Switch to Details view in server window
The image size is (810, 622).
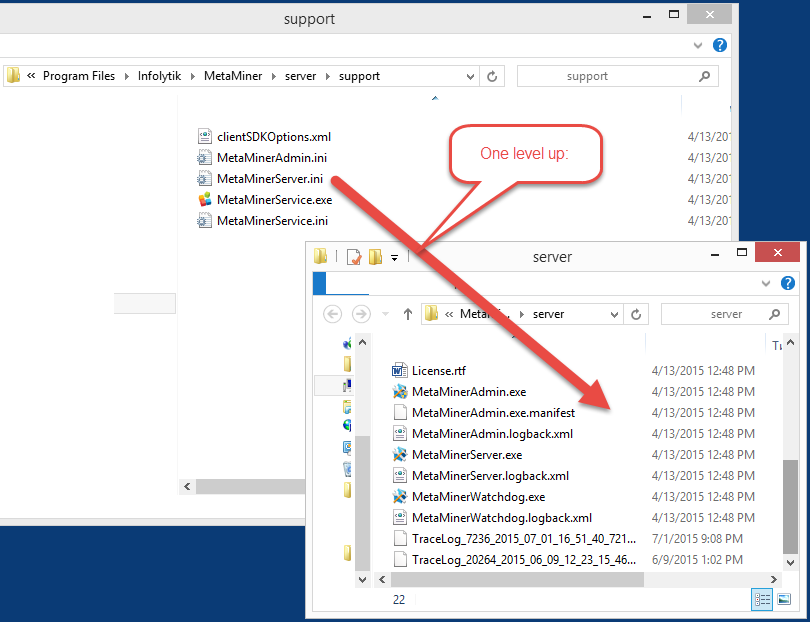point(761,599)
